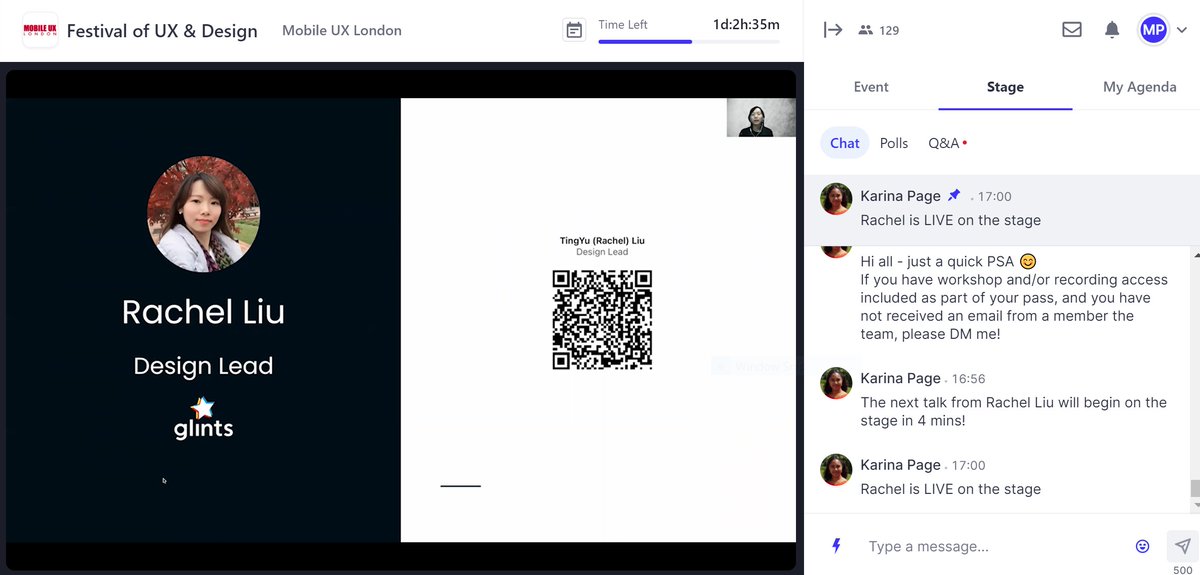Switch to the Event tab
This screenshot has height=575, width=1200.
[x=871, y=87]
